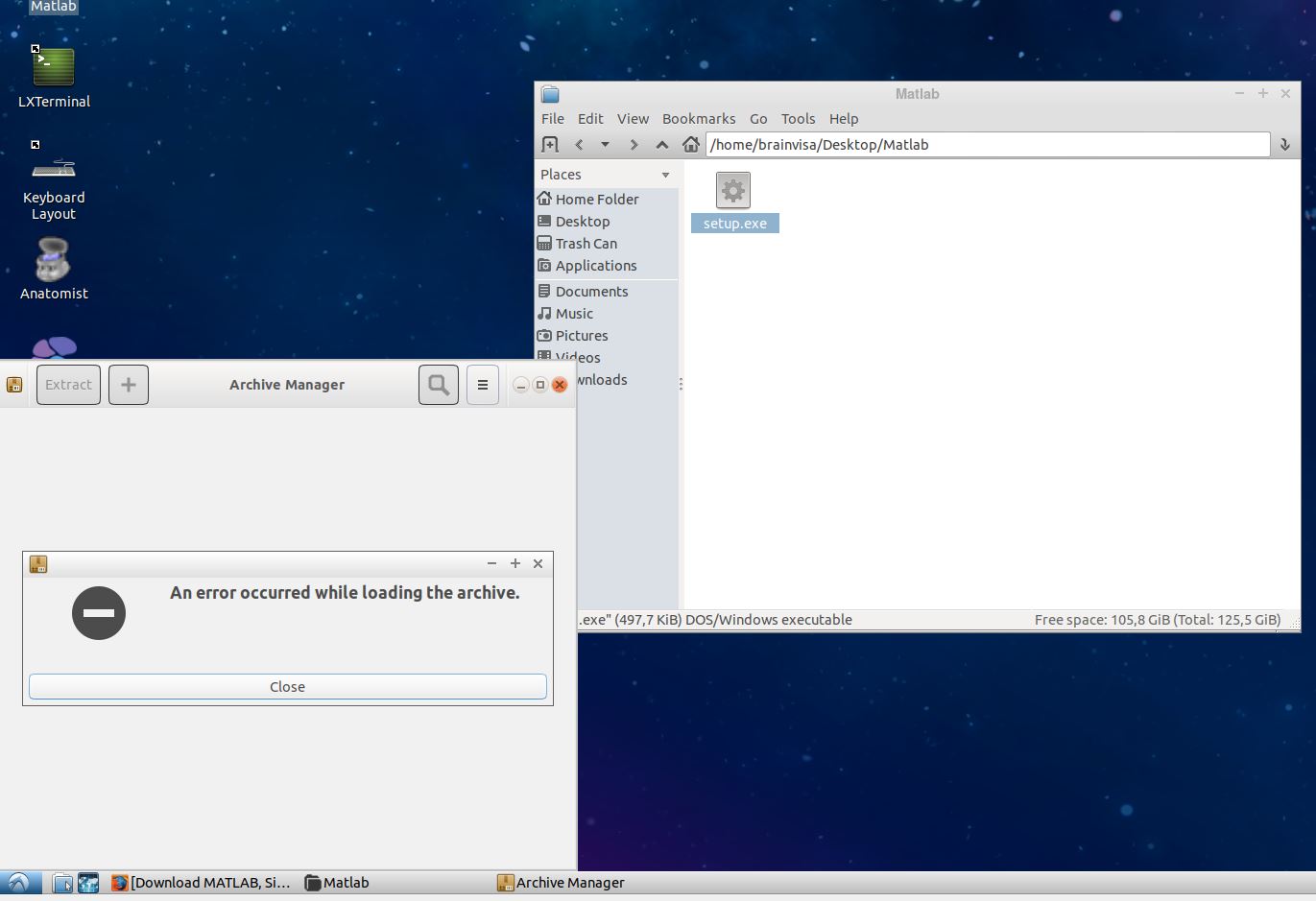Open the Edit menu
Viewport: 1316px width, 901px height.
[590, 119]
